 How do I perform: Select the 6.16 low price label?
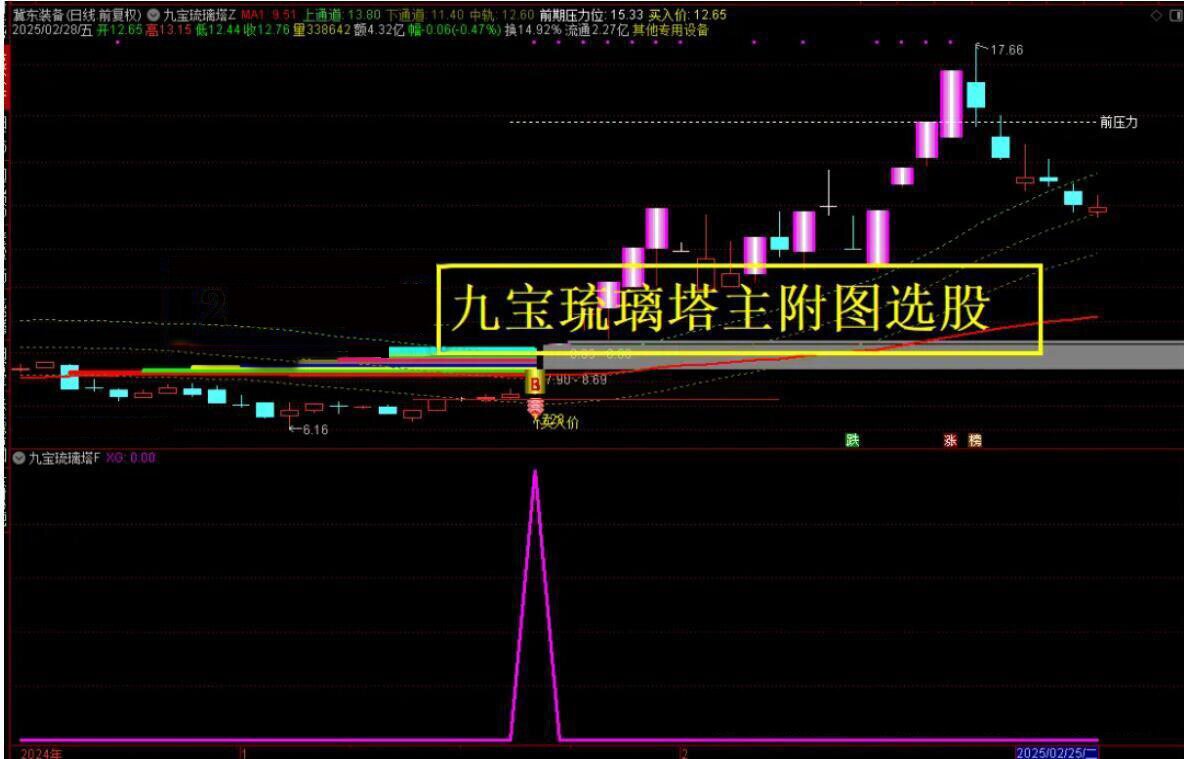point(315,430)
